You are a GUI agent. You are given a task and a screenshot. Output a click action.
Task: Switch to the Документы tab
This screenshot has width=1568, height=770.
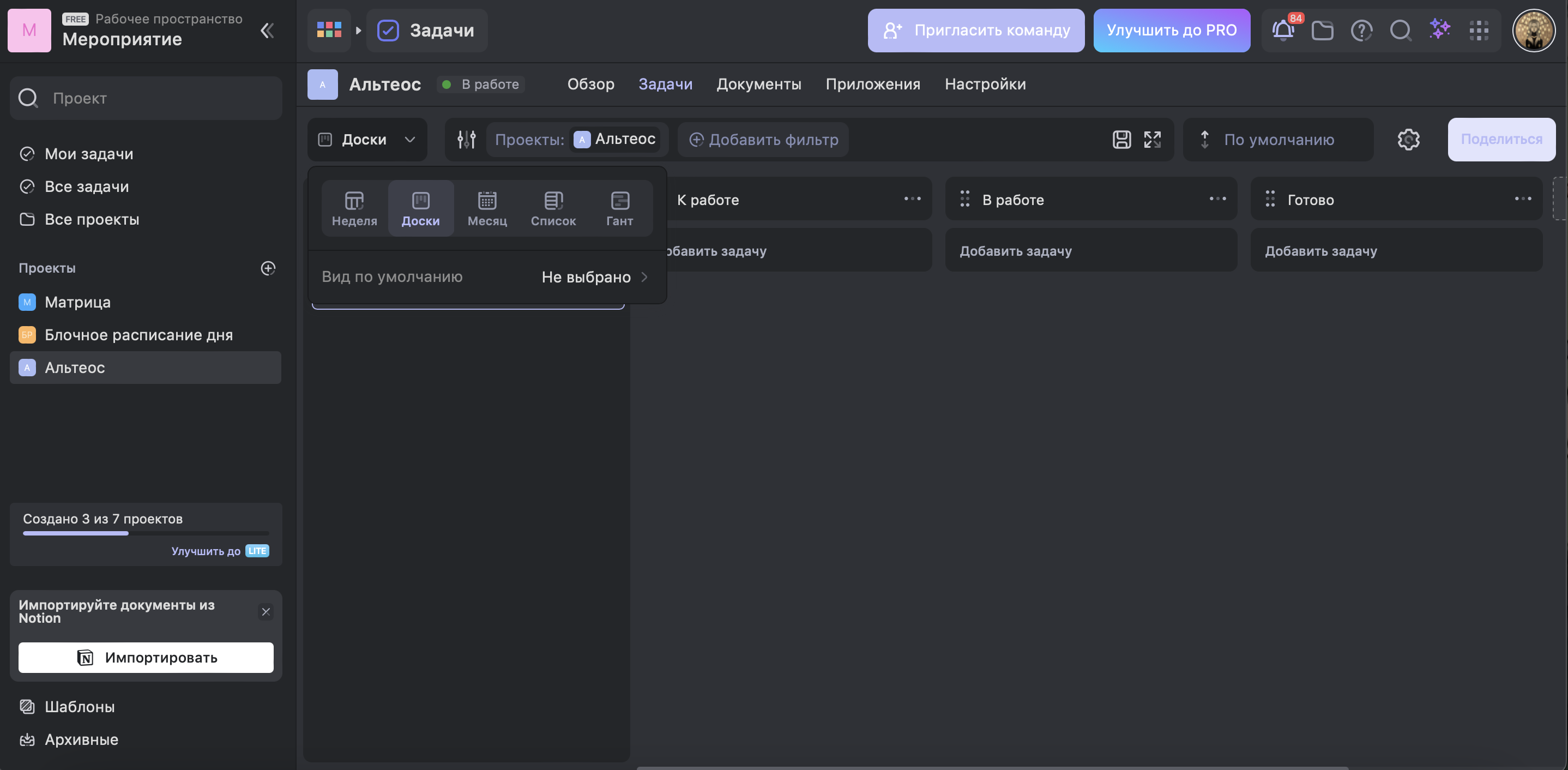click(758, 84)
